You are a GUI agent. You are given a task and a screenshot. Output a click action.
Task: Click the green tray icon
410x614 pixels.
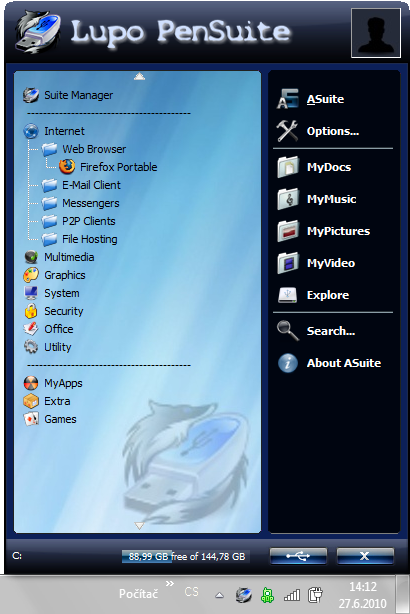click(x=267, y=595)
